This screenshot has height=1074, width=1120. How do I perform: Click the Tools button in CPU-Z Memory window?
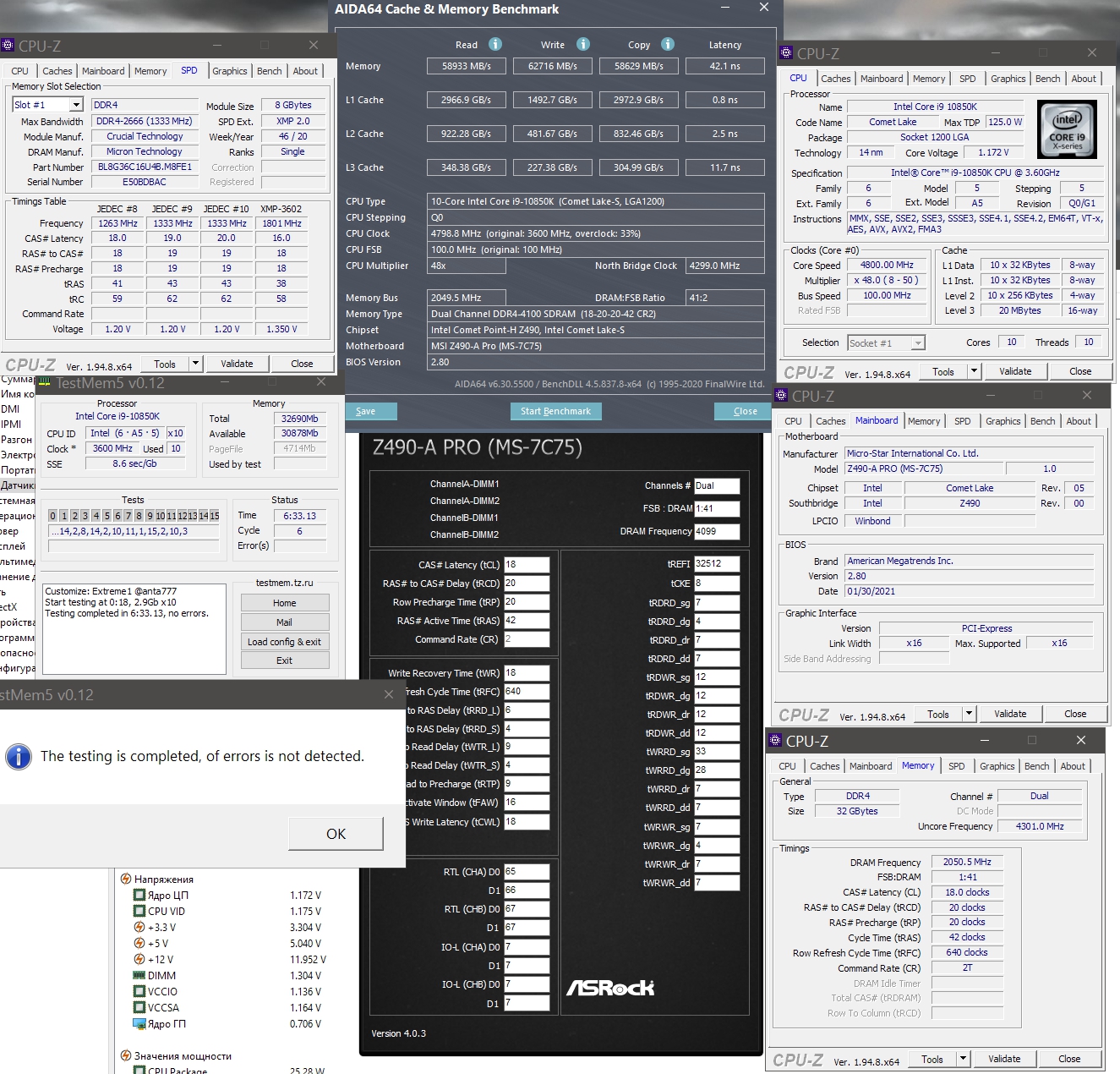932,1059
